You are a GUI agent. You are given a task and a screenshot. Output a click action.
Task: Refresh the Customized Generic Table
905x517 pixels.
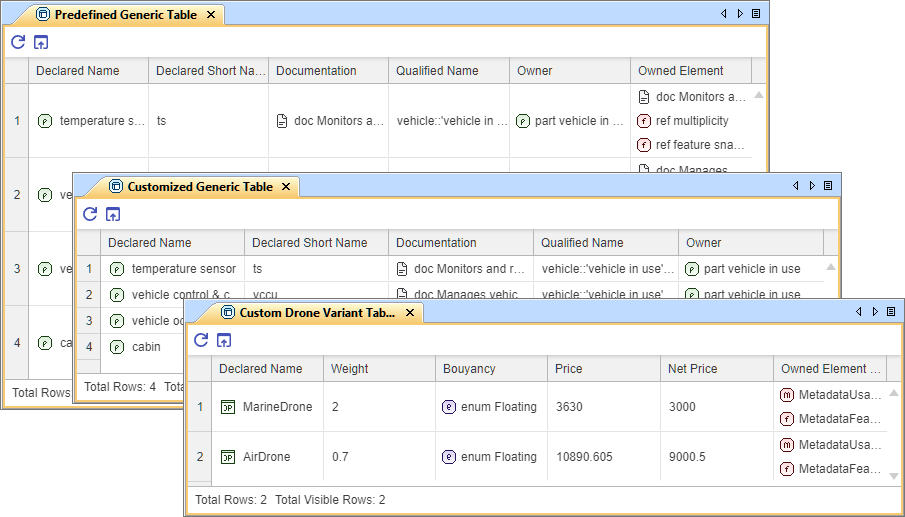click(90, 214)
